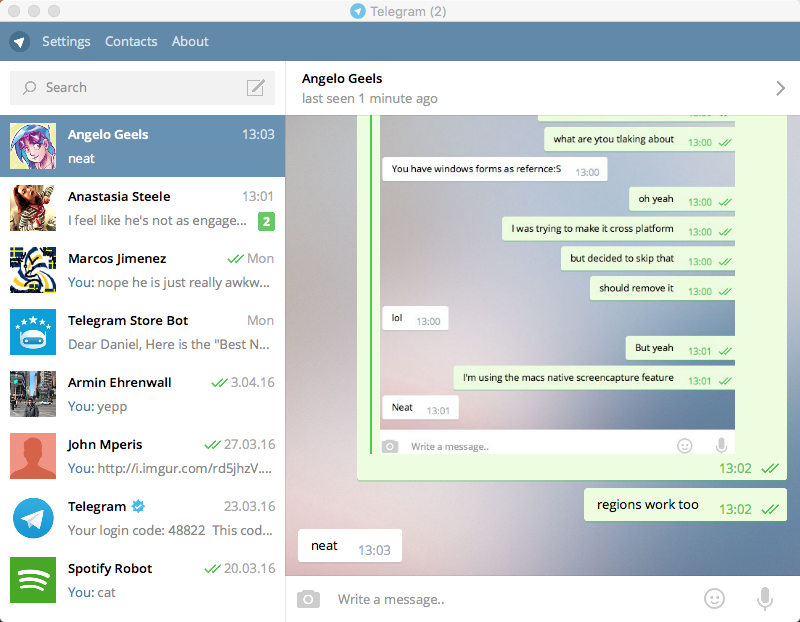Open the verified Telegram service chat
Image resolution: width=800 pixels, height=622 pixels.
pyautogui.click(x=142, y=518)
